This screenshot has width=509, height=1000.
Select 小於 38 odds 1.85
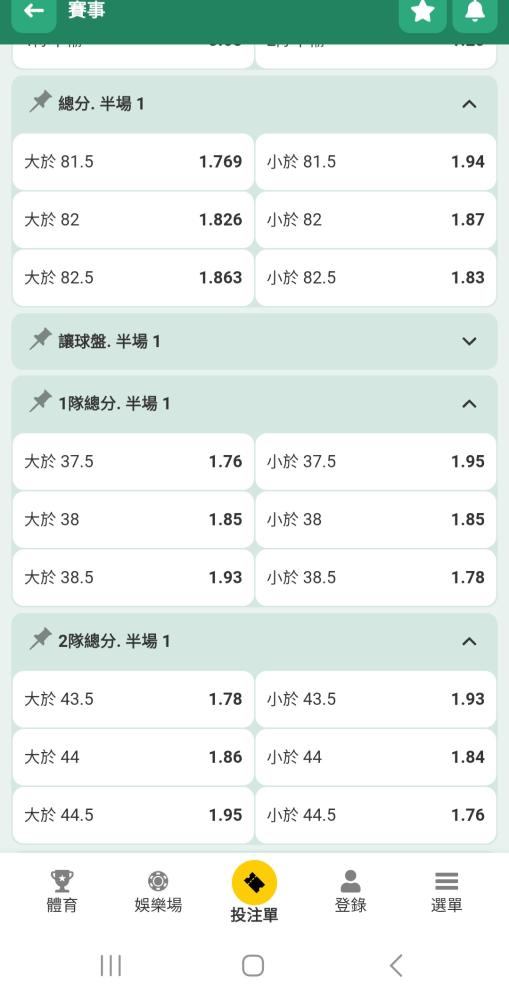click(376, 520)
